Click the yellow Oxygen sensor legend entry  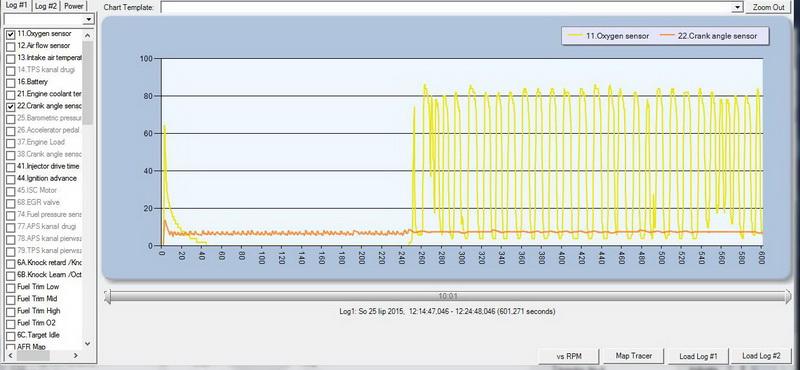(x=608, y=36)
